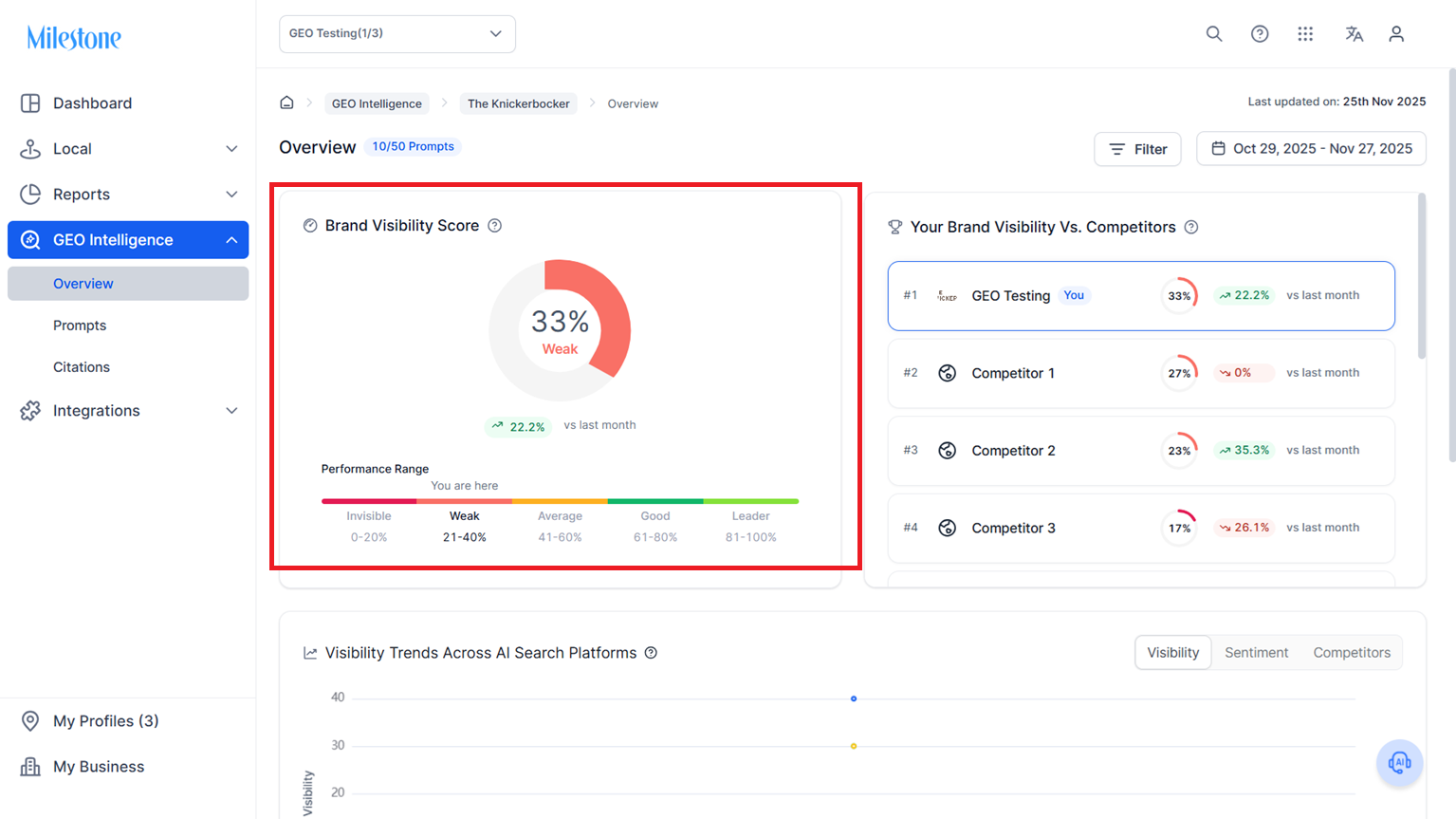Open the user account icon
The width and height of the screenshot is (1456, 819).
click(x=1396, y=34)
